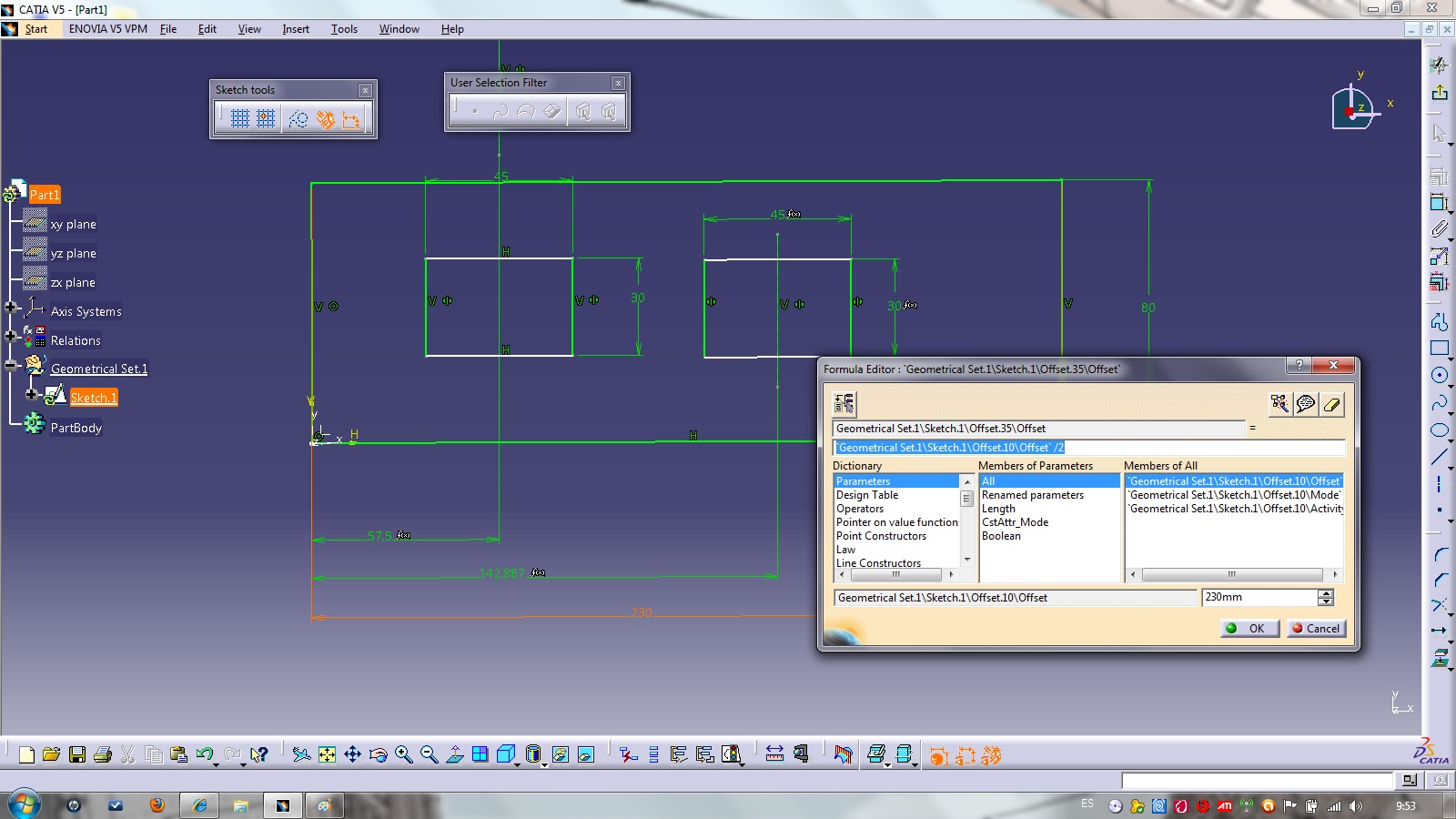Click the Print icon
The image size is (1456, 819).
pos(102,754)
